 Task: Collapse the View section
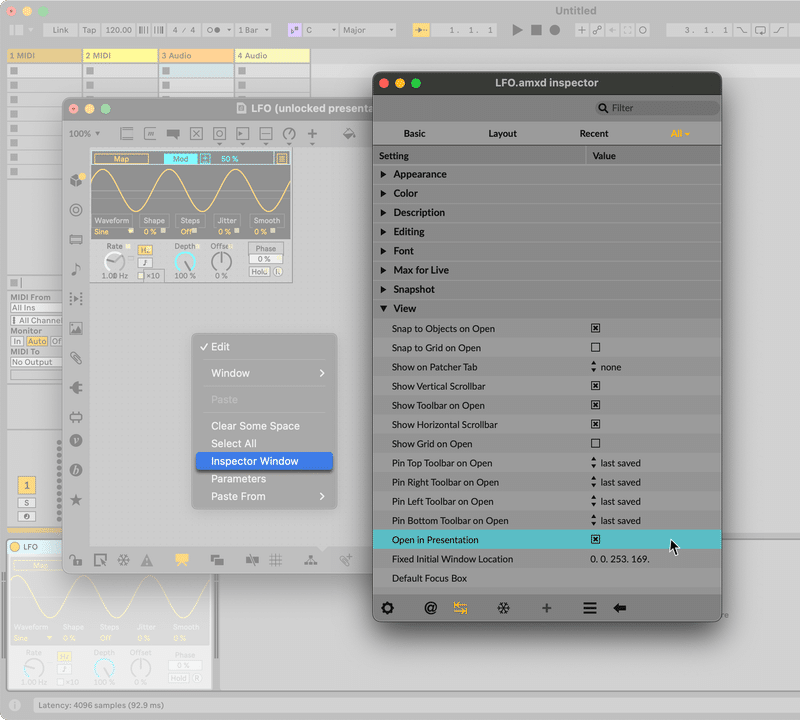[383, 308]
